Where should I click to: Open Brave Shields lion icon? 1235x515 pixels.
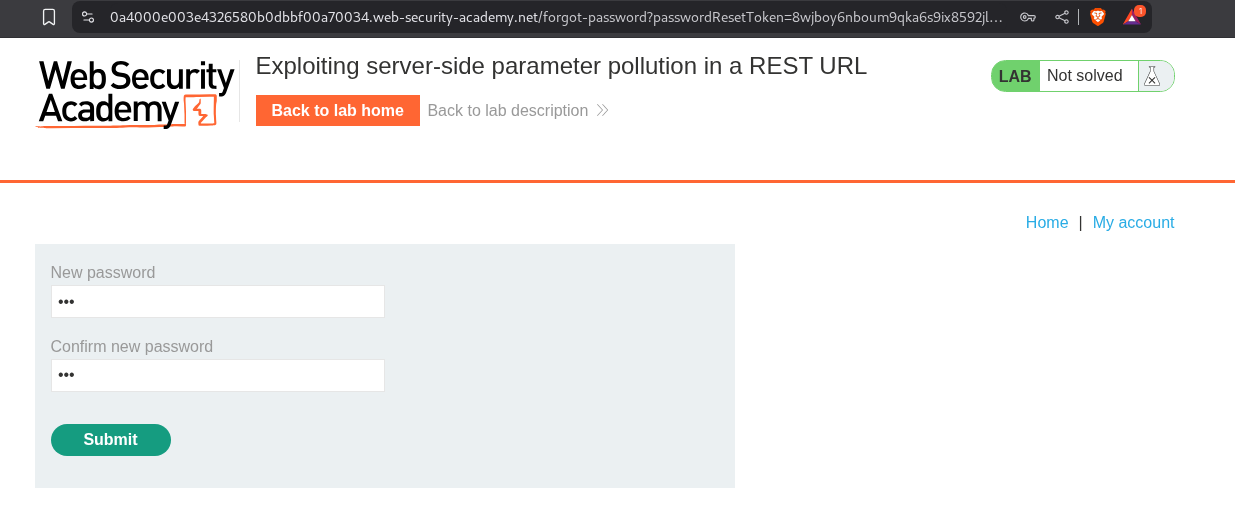pos(1097,17)
